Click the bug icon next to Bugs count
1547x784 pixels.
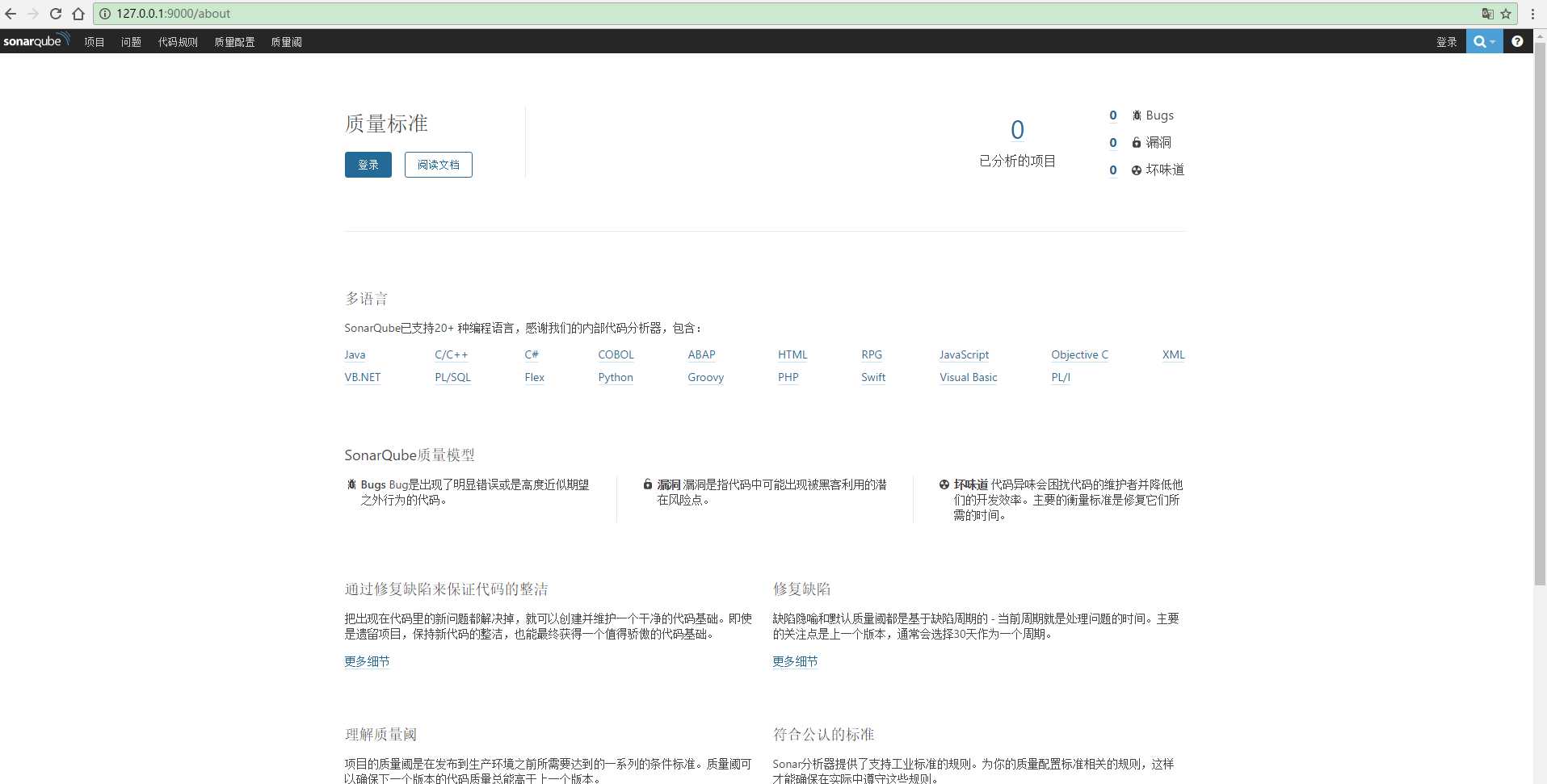[x=1137, y=115]
